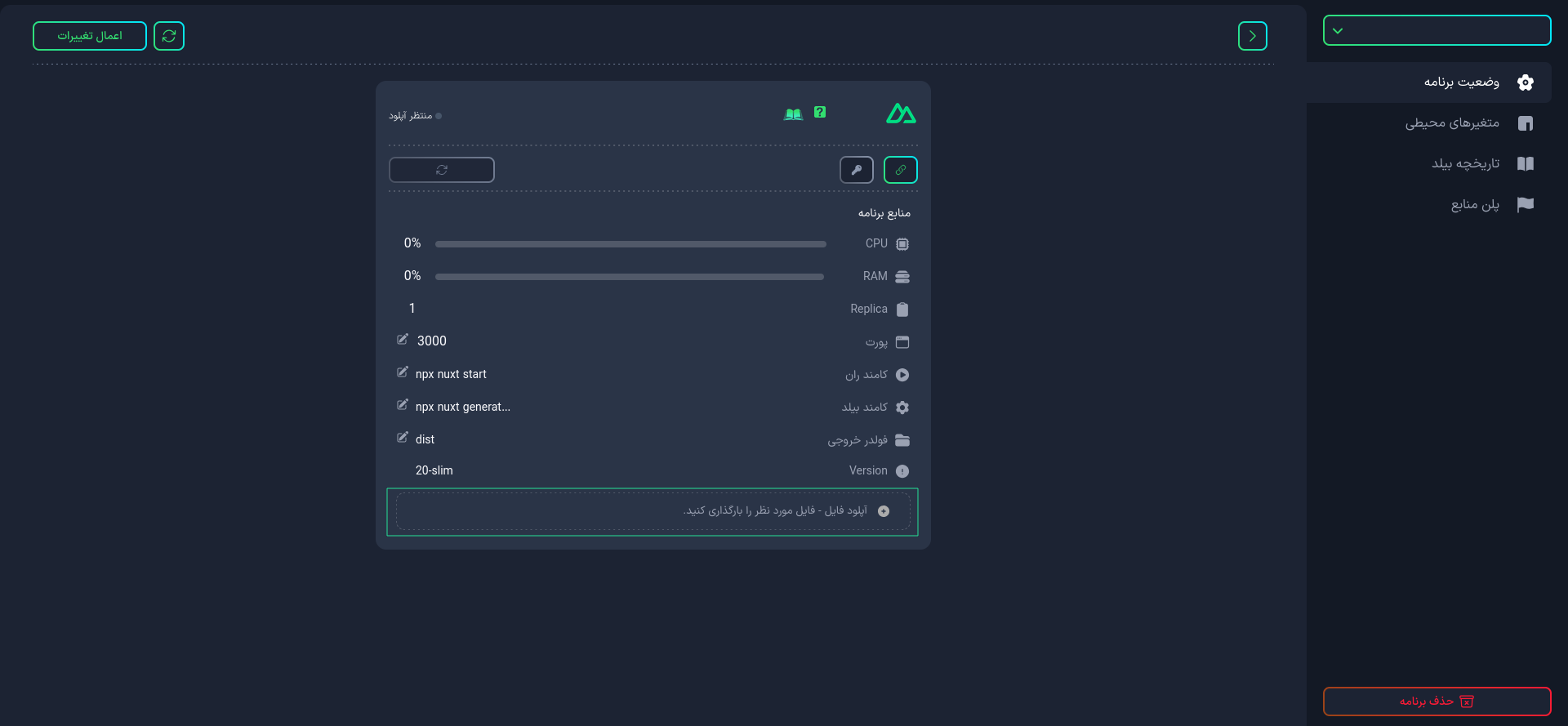Click the اعمال تغییرات button
This screenshot has width=1568, height=726.
[90, 36]
